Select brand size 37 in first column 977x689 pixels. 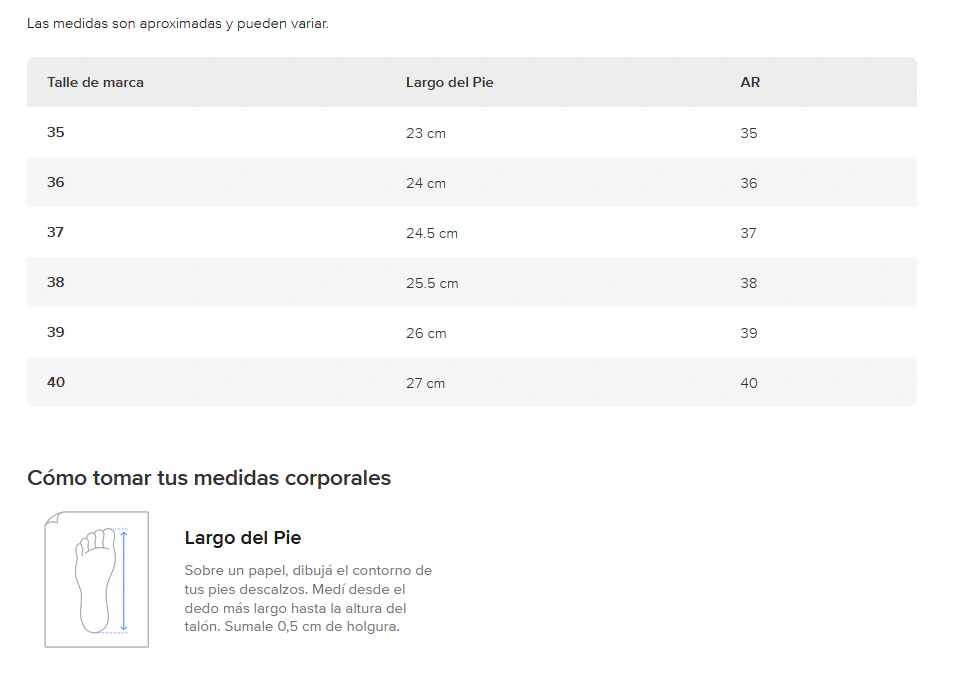(x=55, y=232)
